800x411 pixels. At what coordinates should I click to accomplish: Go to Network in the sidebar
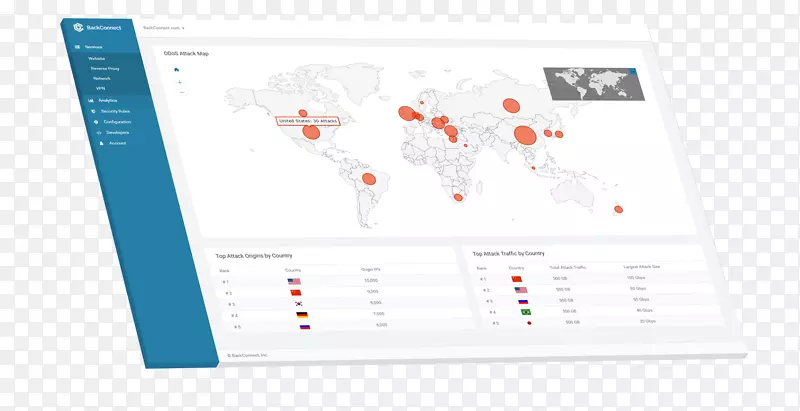click(x=104, y=79)
